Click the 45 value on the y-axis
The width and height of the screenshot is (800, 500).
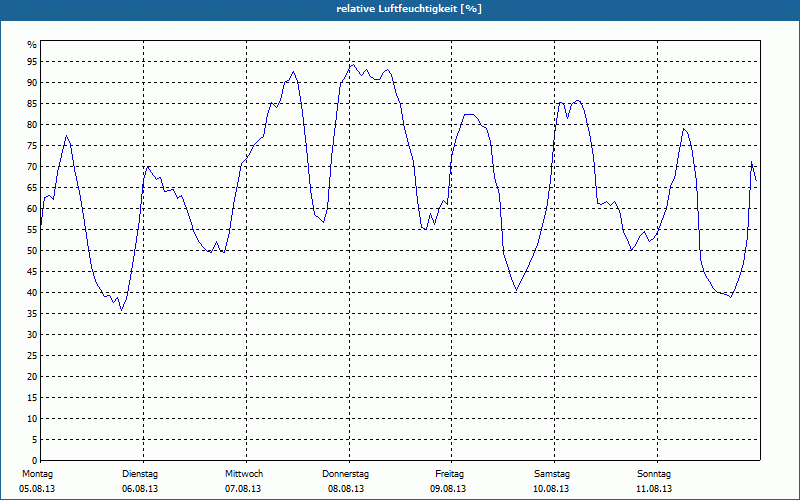tap(32, 272)
